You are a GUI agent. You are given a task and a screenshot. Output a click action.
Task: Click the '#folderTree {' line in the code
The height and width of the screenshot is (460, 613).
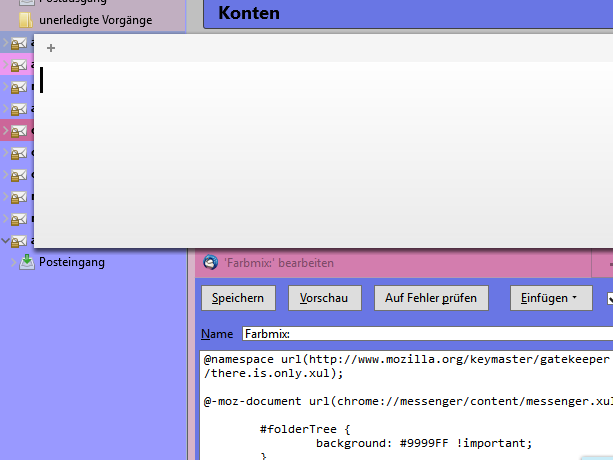(305, 429)
